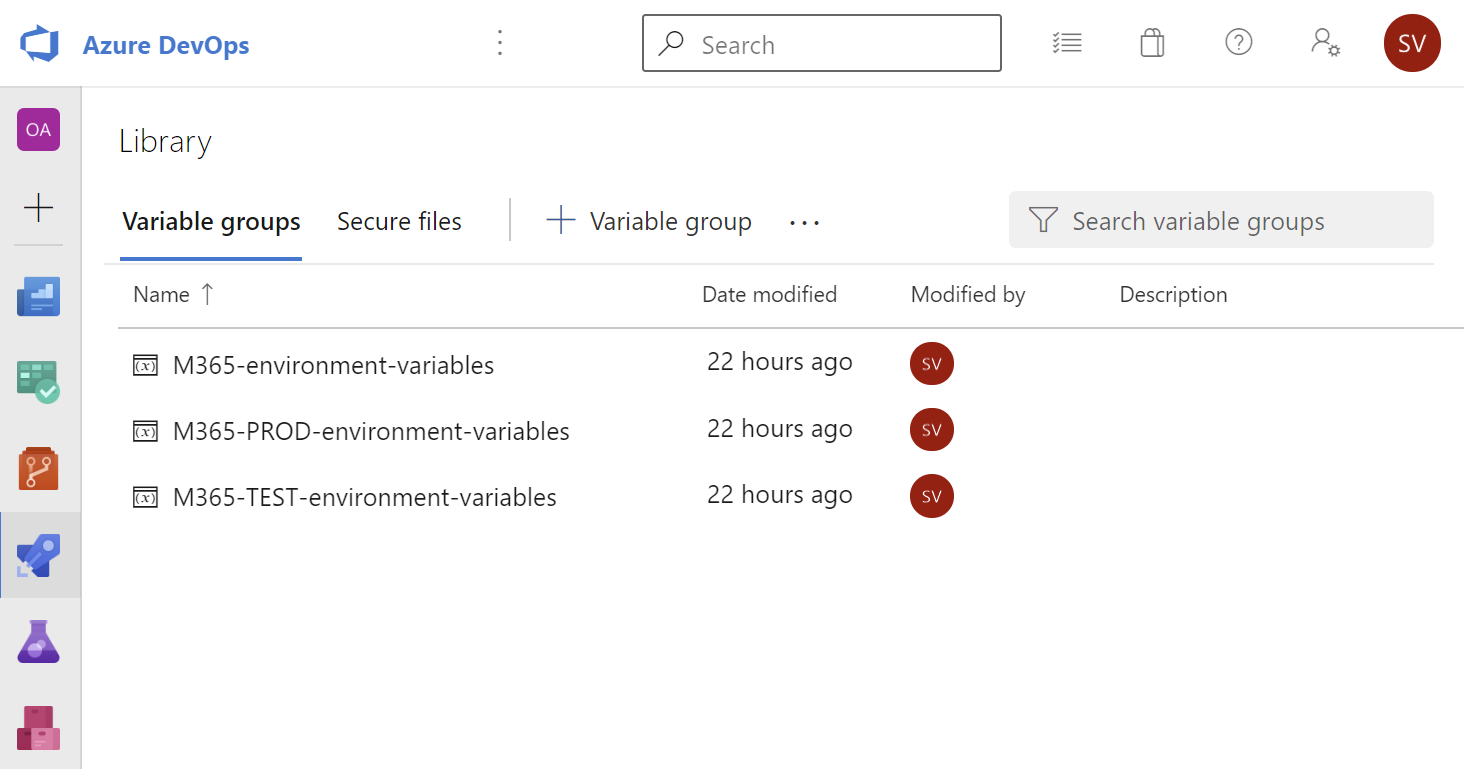Viewport: 1464px width, 769px height.
Task: Click the Modified by column header
Action: 968,295
